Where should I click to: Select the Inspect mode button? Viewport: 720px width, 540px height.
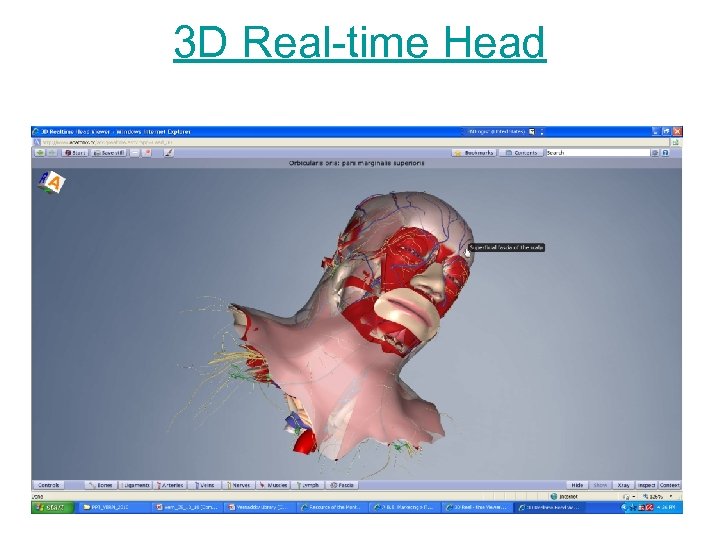click(x=646, y=485)
